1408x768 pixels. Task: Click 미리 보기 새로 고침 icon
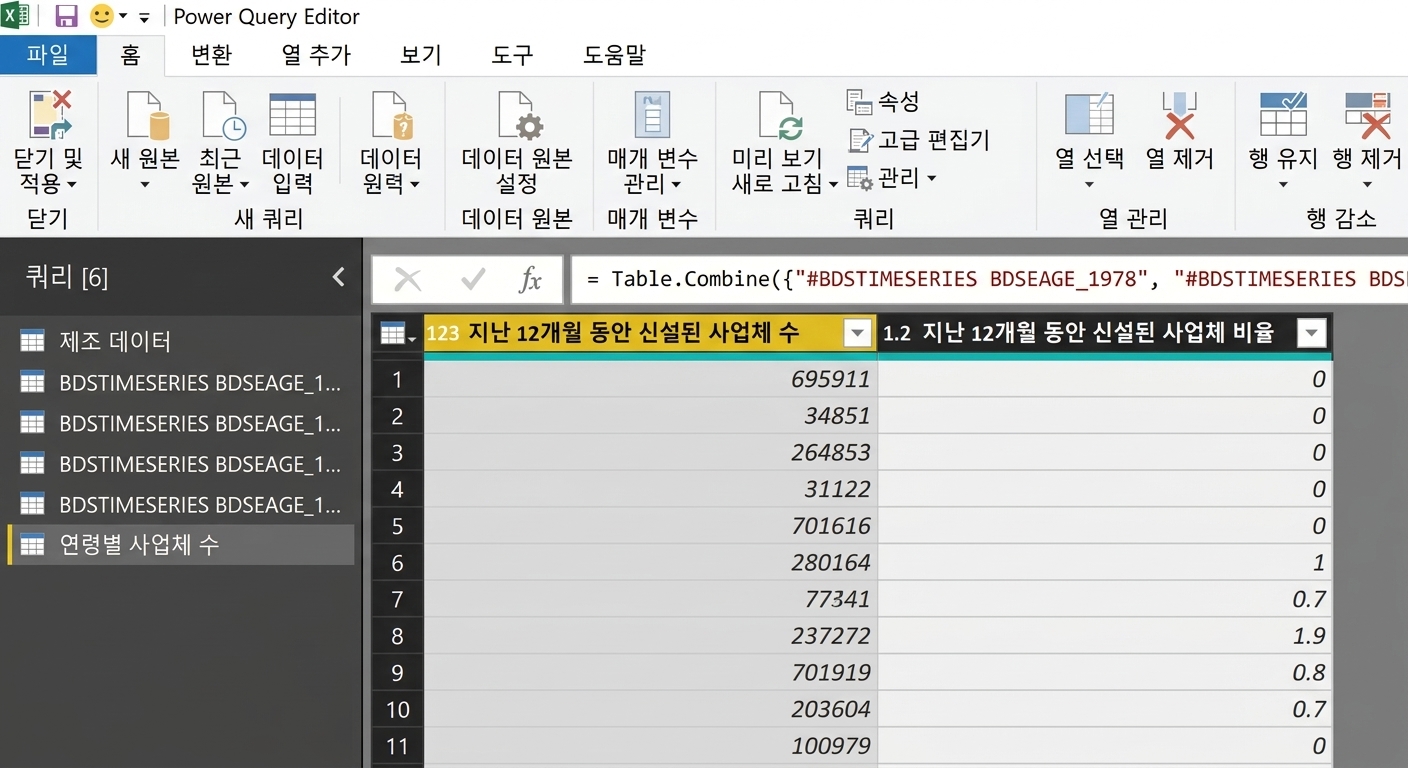[x=779, y=114]
